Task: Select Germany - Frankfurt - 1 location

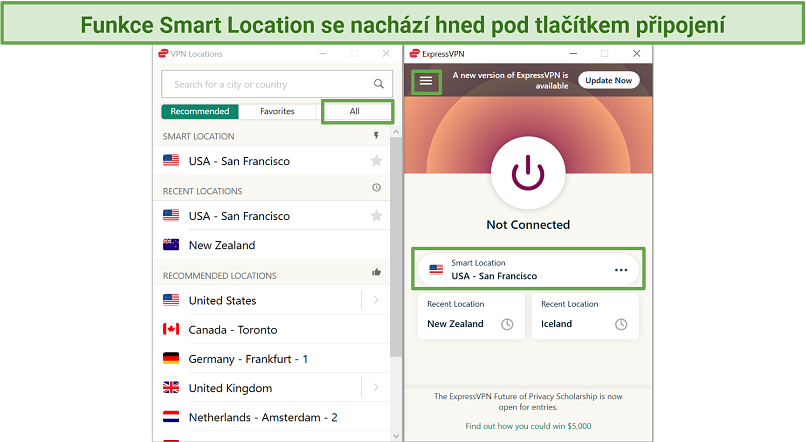Action: [x=272, y=359]
